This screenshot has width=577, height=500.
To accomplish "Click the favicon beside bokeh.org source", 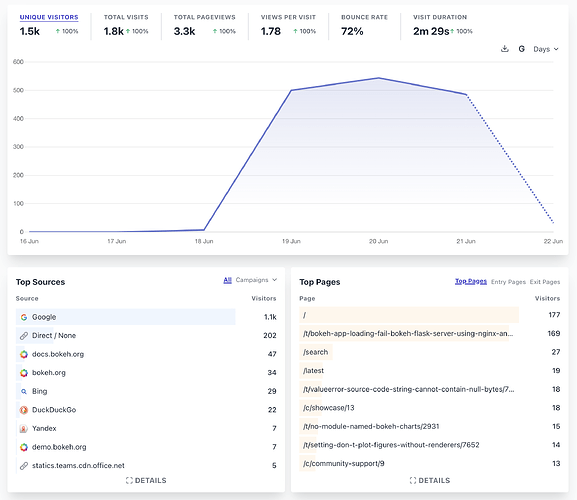I will [24, 373].
